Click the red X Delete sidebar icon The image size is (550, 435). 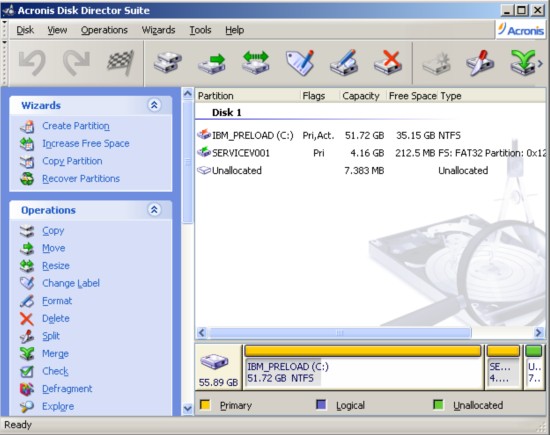[x=27, y=319]
